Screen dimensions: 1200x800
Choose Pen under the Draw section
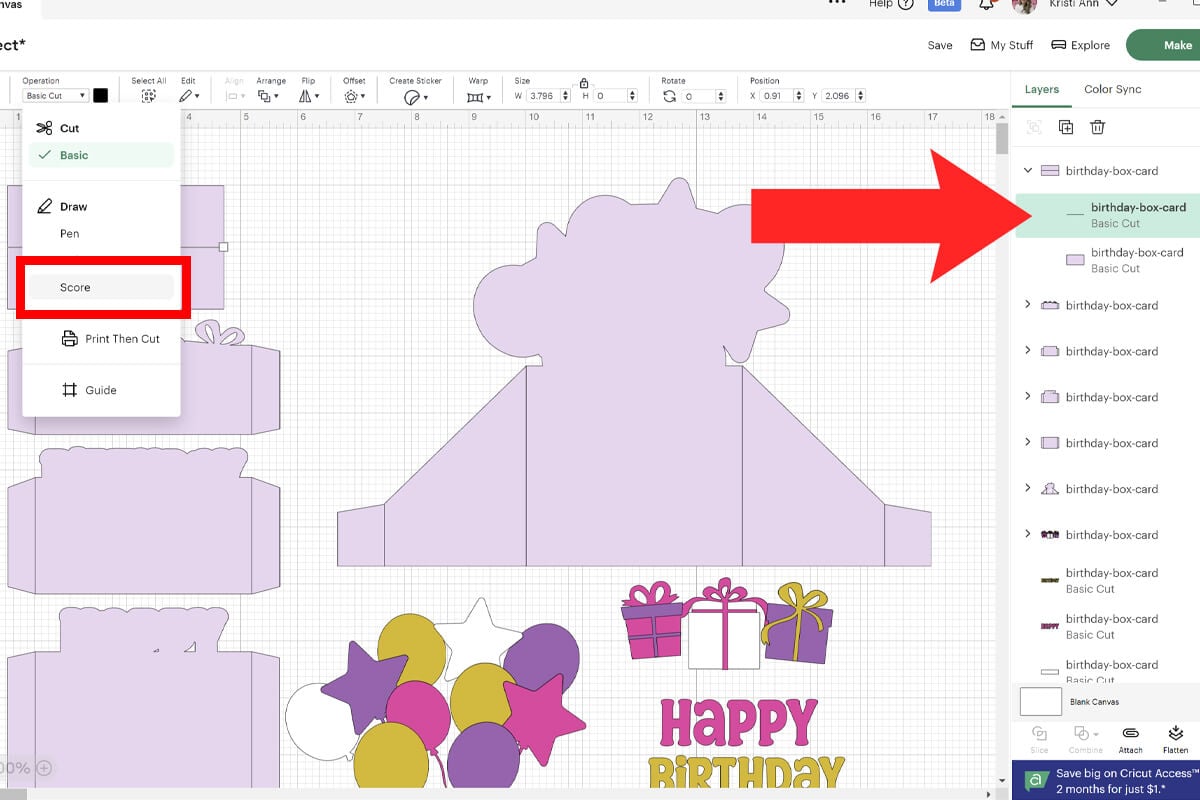pos(69,233)
